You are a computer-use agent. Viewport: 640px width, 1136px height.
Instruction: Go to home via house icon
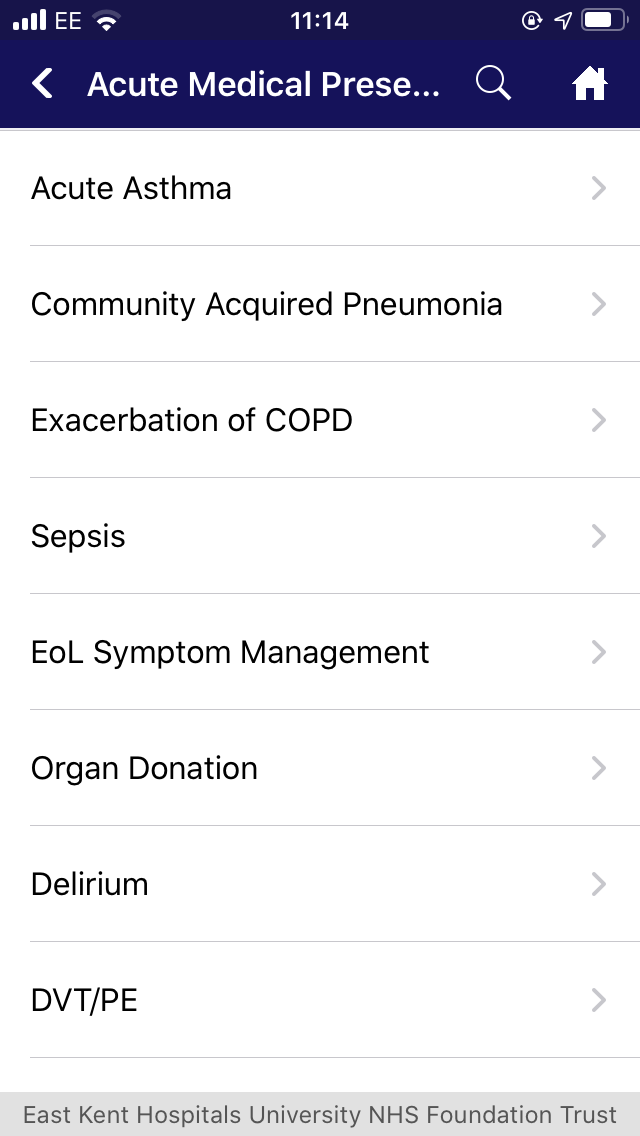590,85
